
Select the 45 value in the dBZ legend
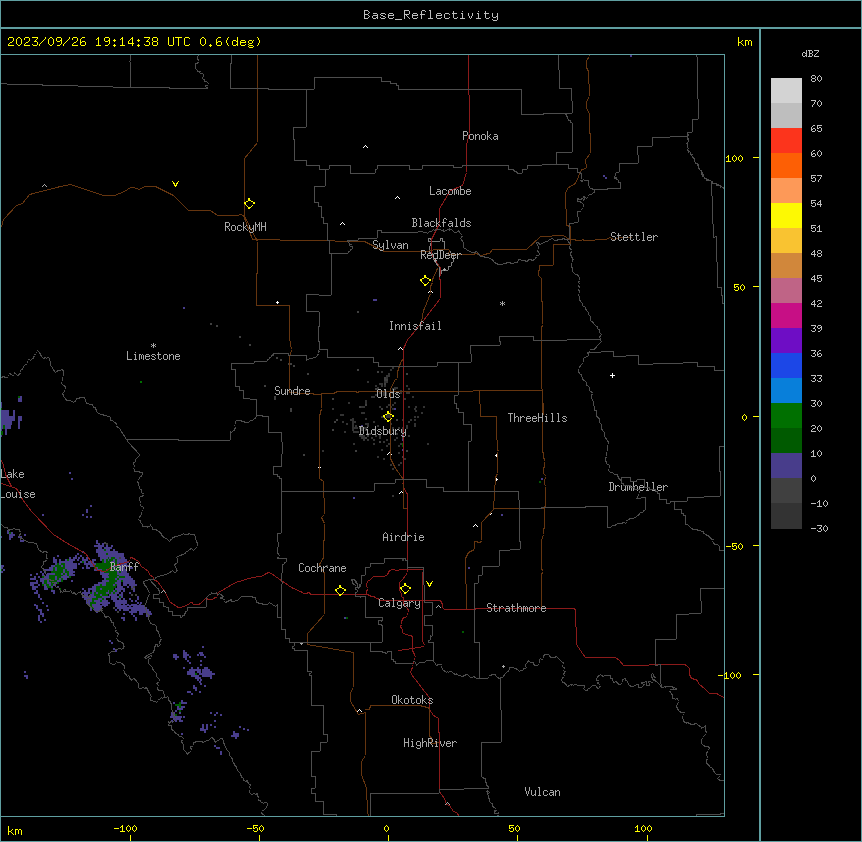pos(816,279)
